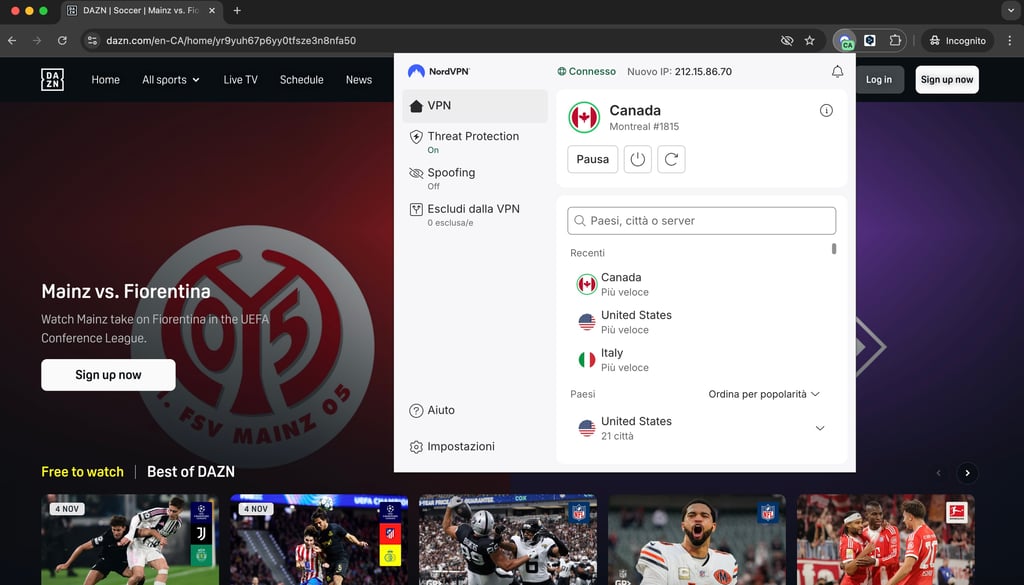
Task: Expand United States cities list
Action: point(820,428)
